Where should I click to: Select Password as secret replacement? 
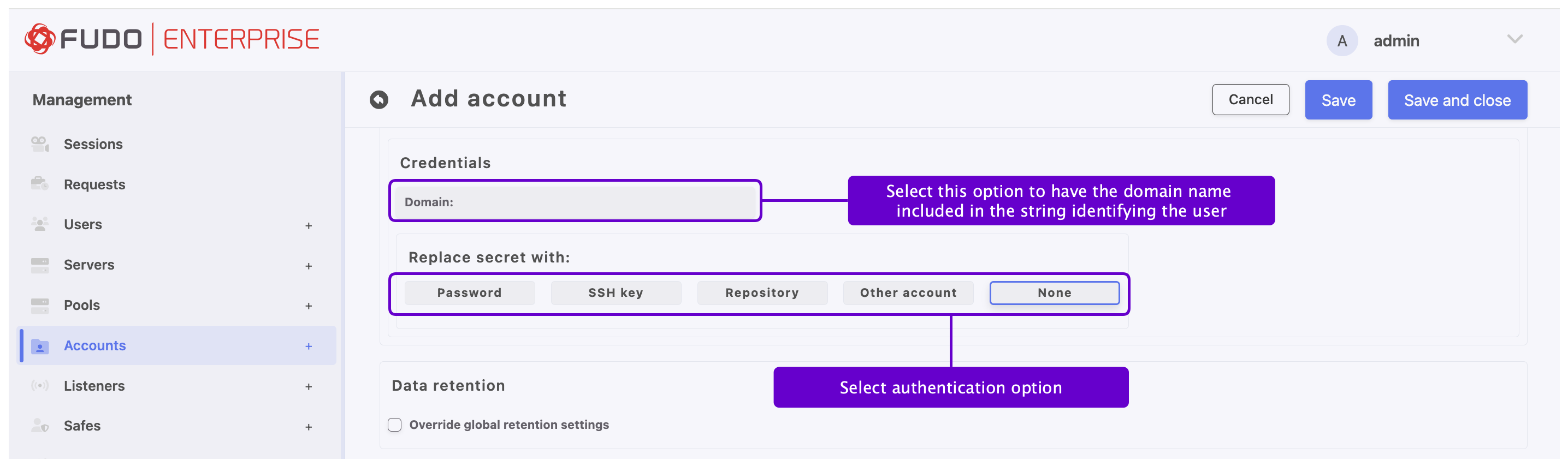click(x=469, y=292)
